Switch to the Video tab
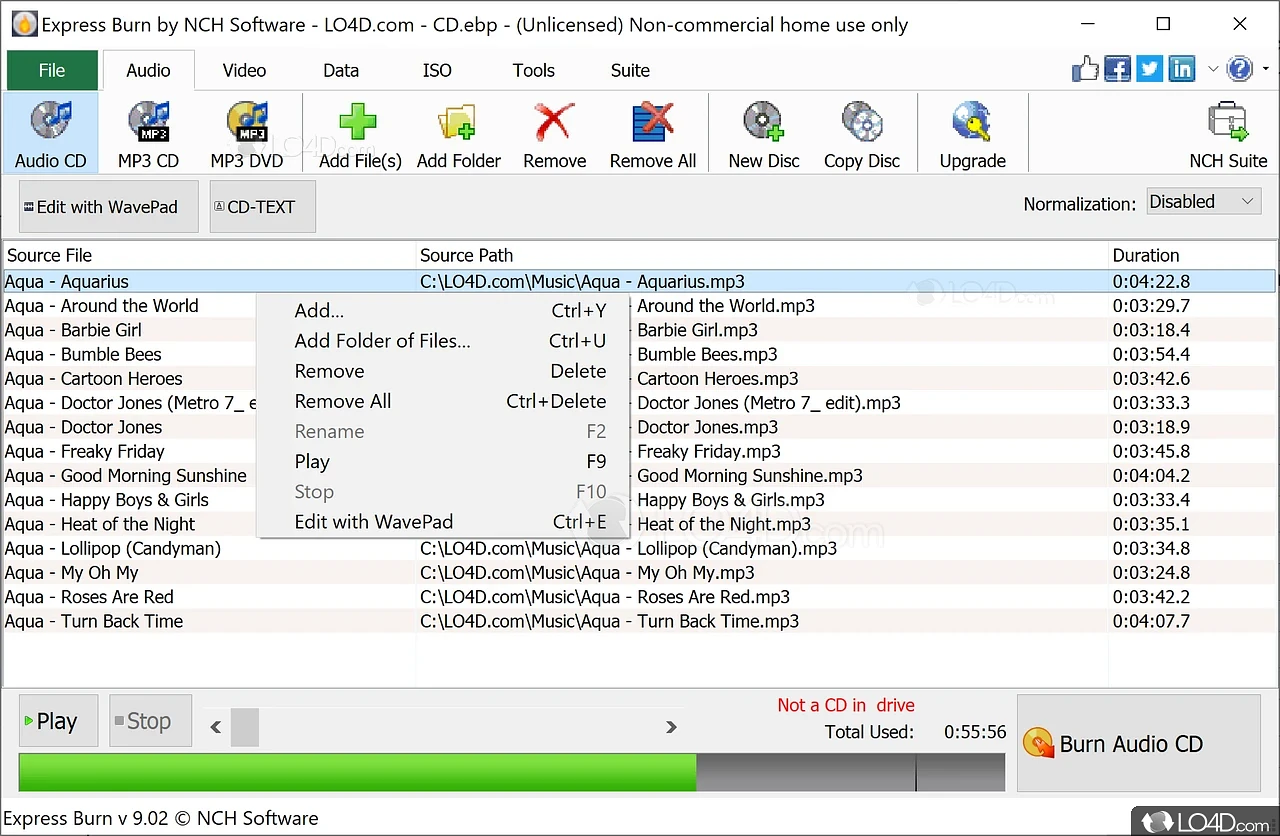The width and height of the screenshot is (1280, 836). [244, 70]
